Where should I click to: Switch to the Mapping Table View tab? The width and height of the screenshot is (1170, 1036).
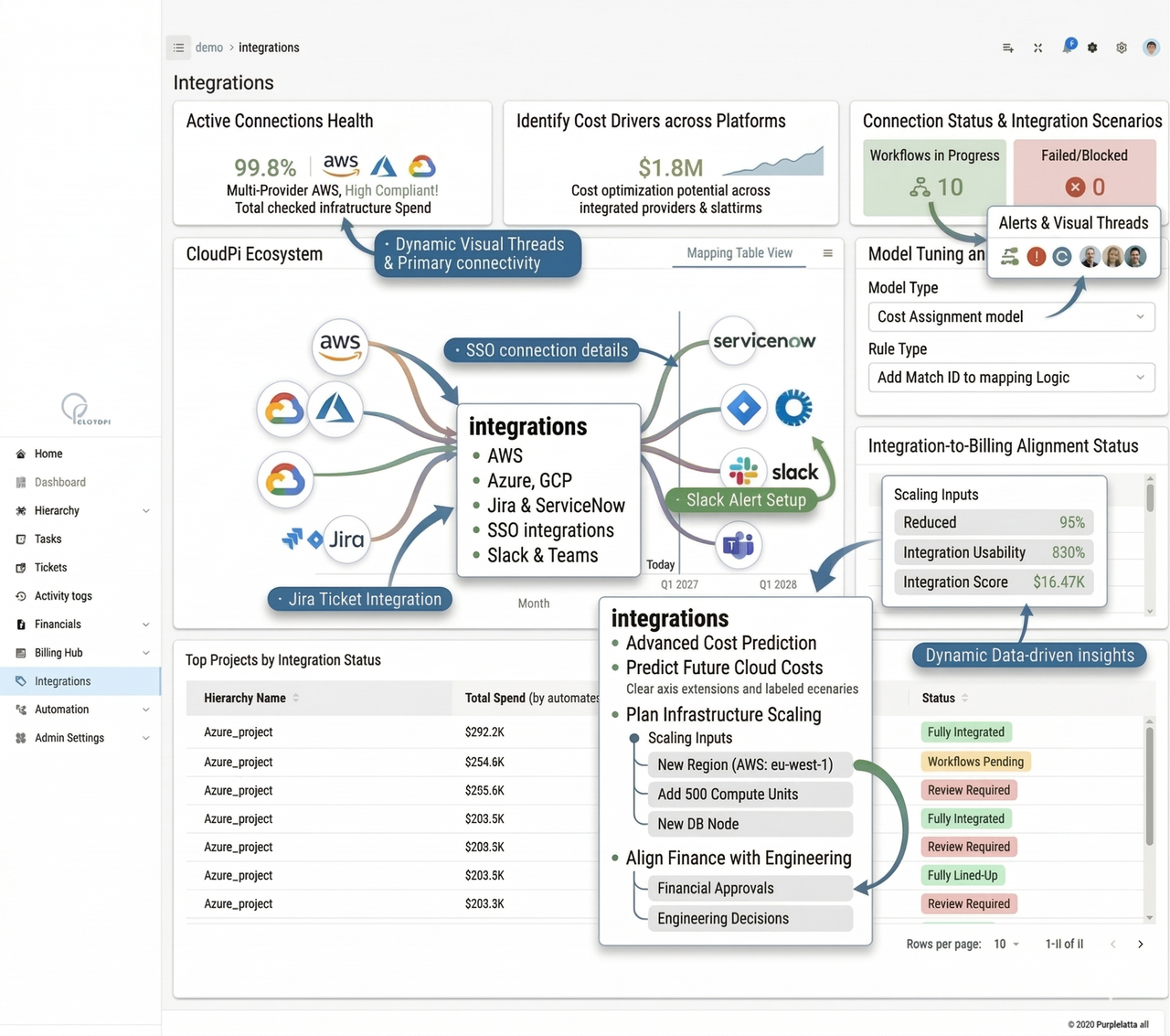coord(739,253)
